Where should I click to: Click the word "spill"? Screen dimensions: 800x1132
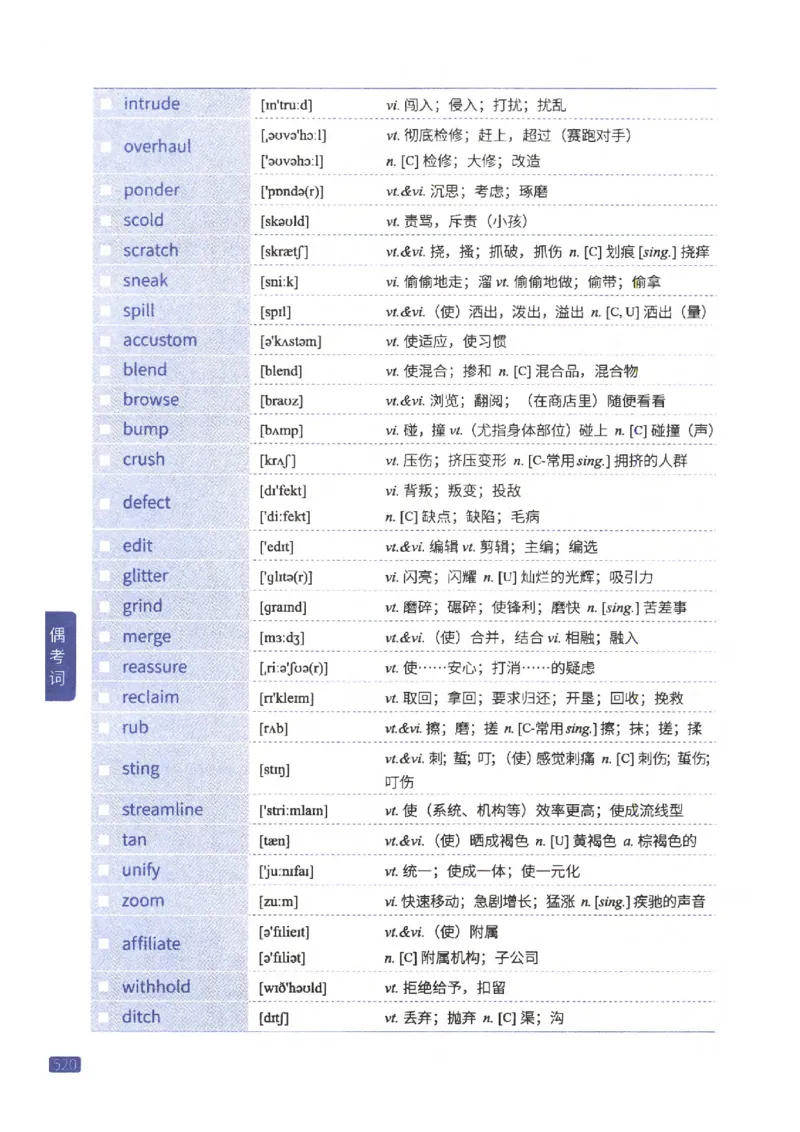coord(138,311)
